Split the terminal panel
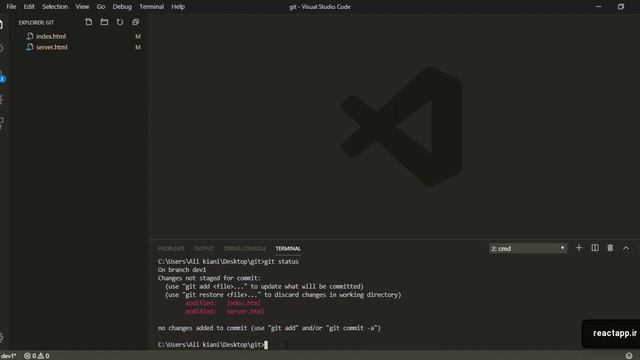 [595, 248]
